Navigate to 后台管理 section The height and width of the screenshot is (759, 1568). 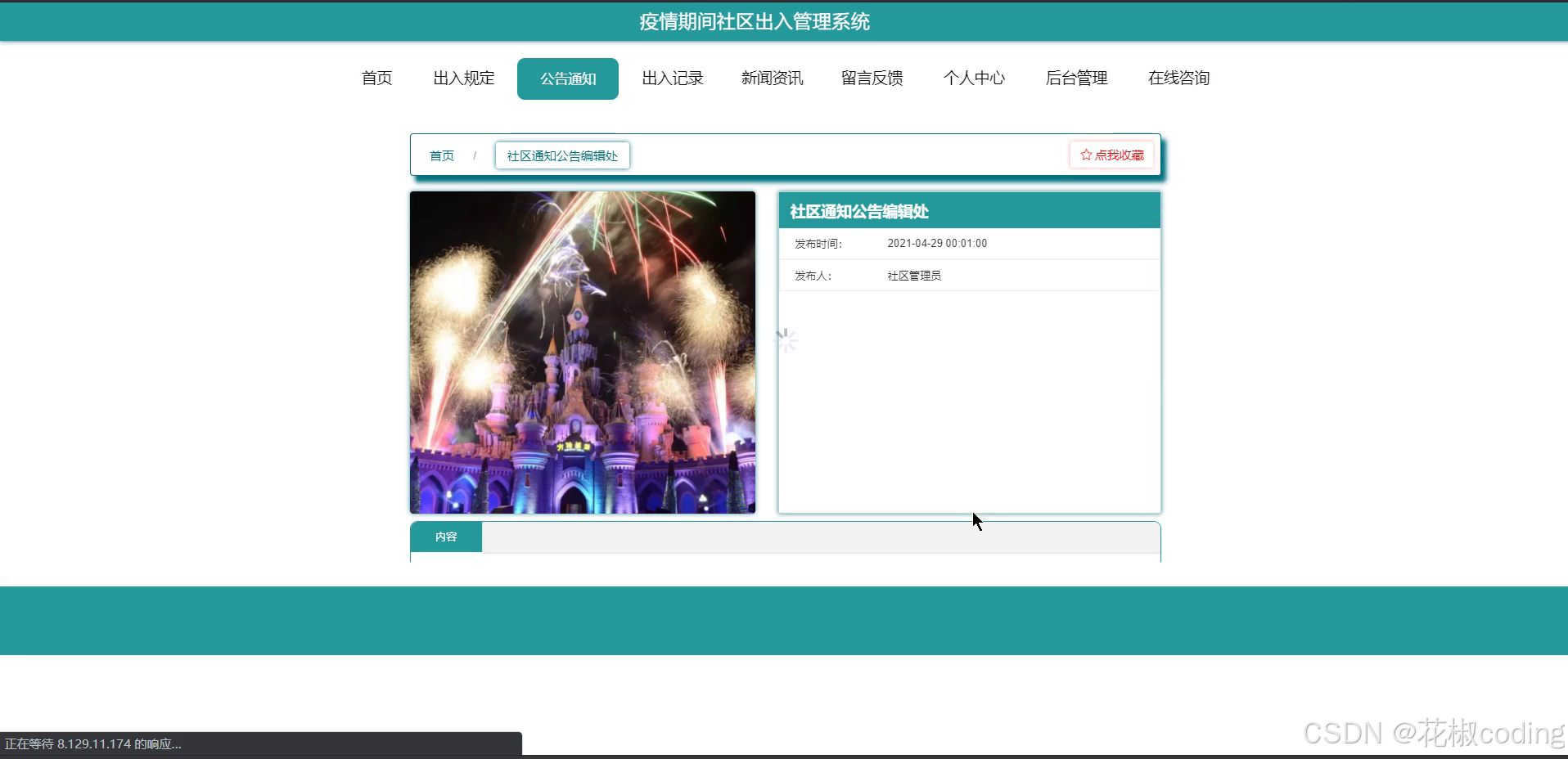click(x=1076, y=78)
